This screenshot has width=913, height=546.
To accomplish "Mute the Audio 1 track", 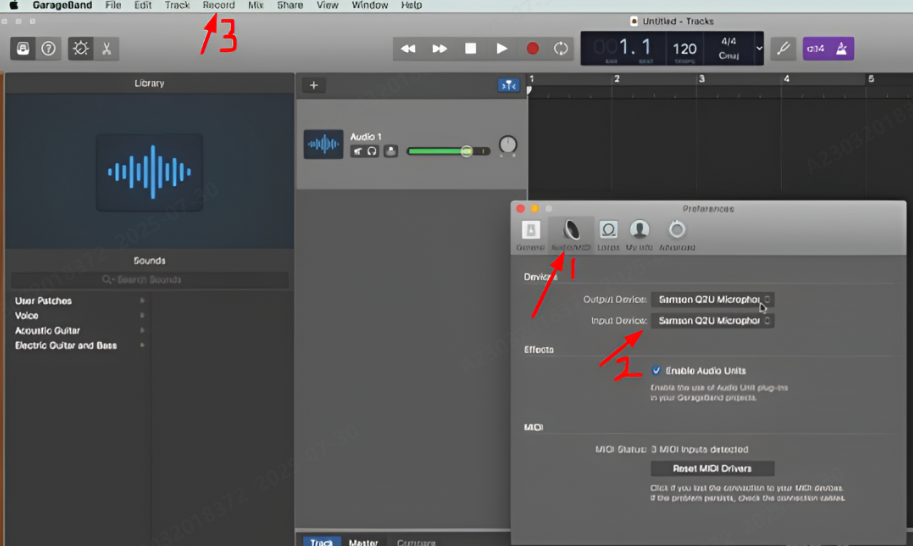I will tap(358, 151).
